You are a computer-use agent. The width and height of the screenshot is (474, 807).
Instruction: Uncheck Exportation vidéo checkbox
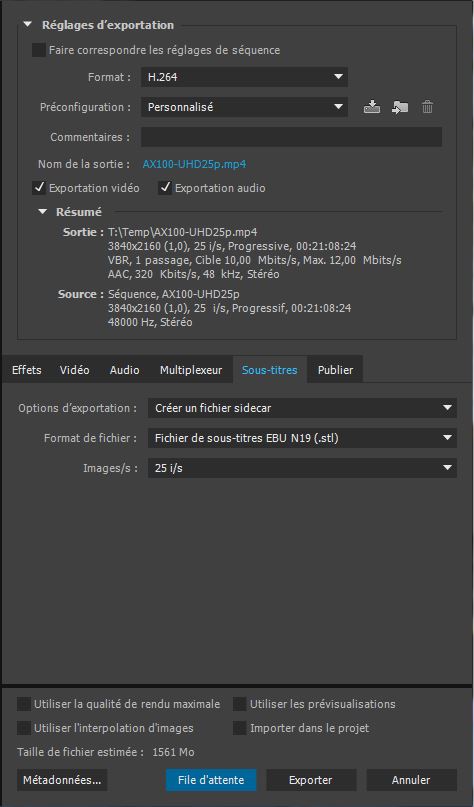(x=39, y=188)
